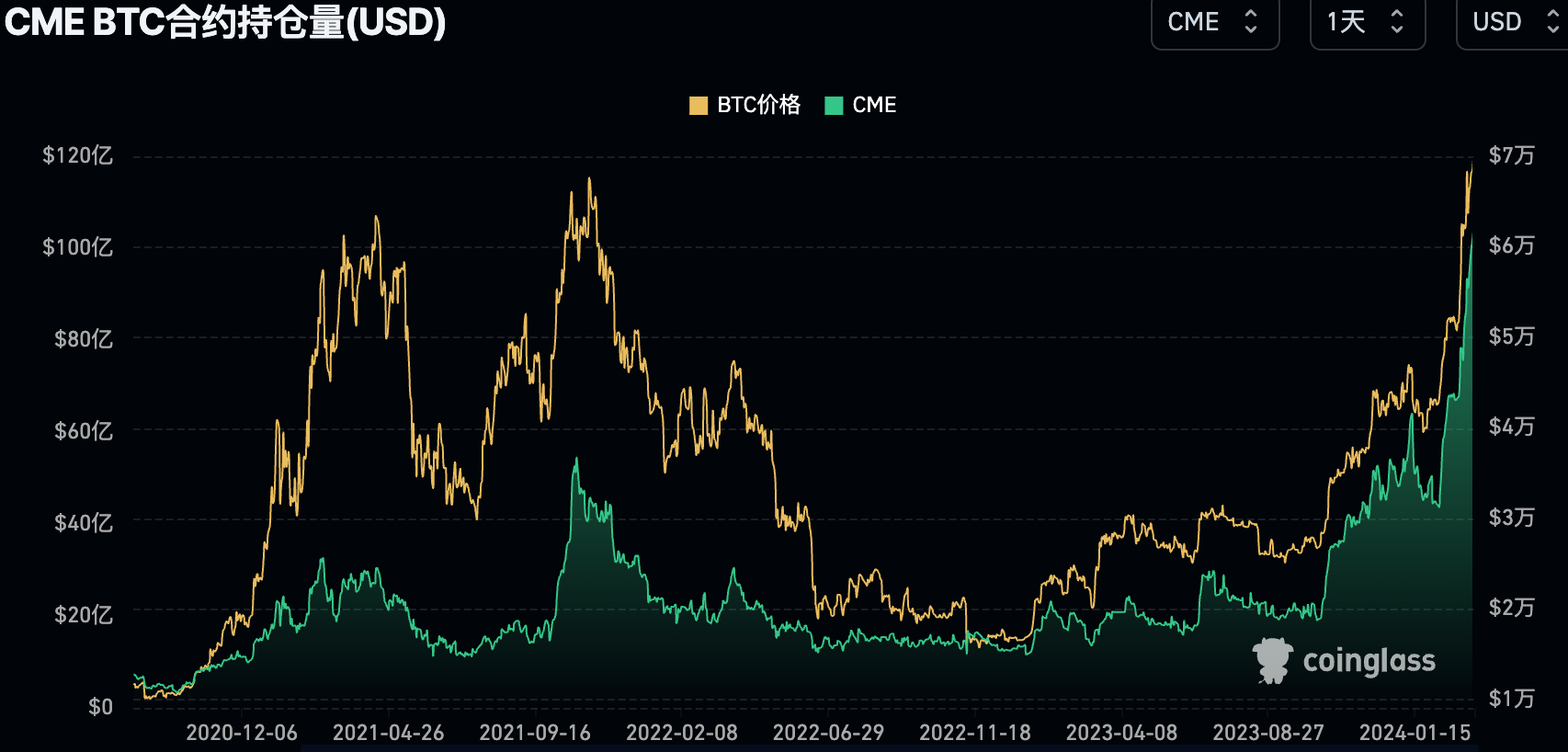
Task: Click the chart title CME BTC合约持仓量(USD)
Action: point(224,22)
